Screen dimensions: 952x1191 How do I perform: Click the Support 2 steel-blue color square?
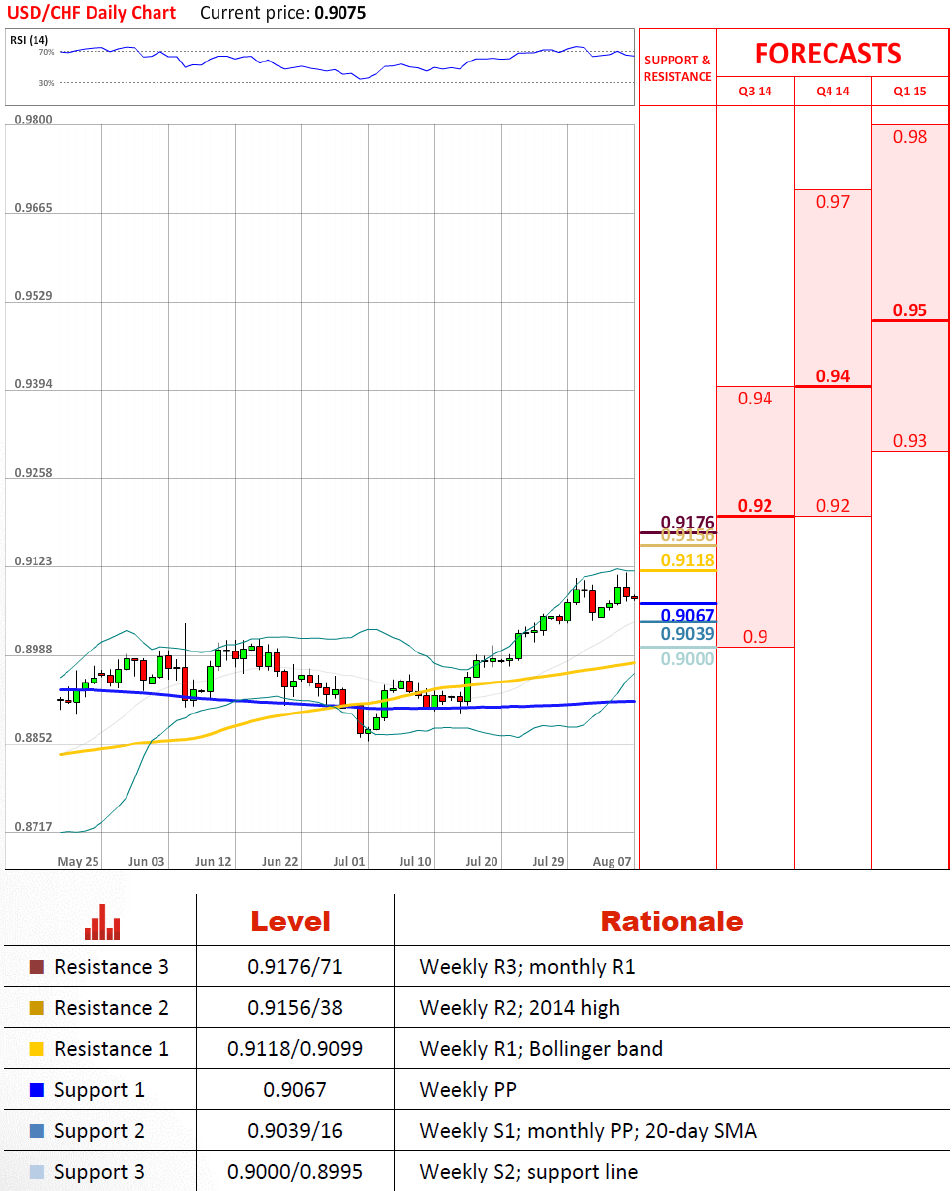[37, 1131]
